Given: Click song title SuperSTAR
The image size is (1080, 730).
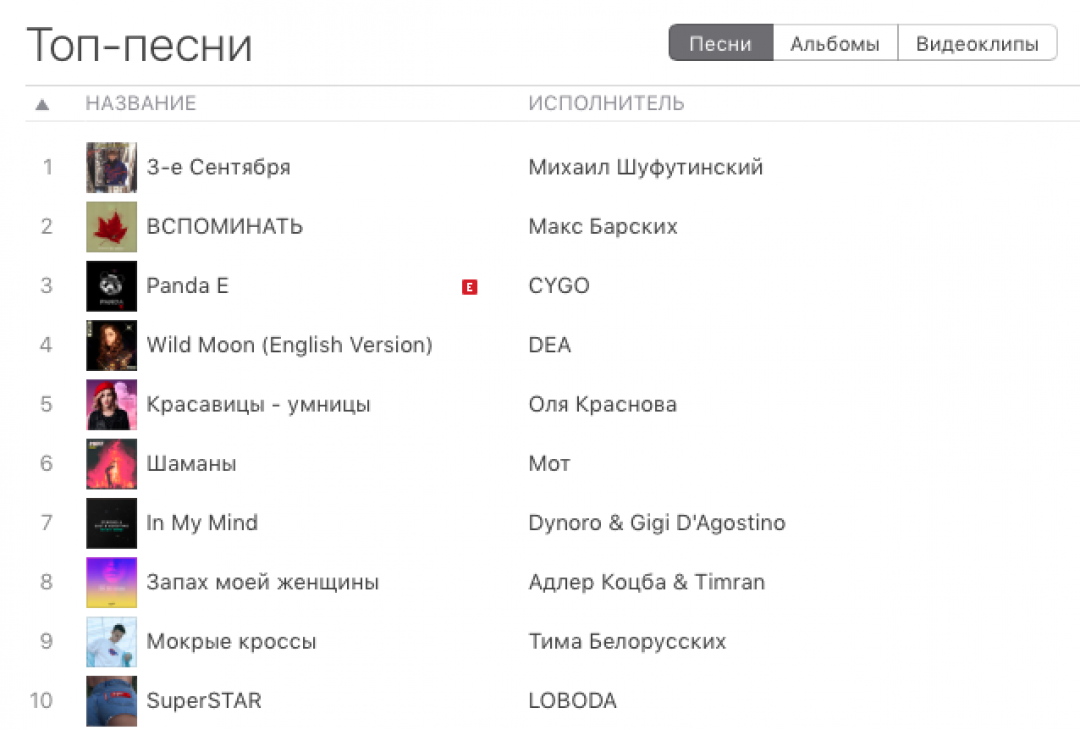Looking at the screenshot, I should [204, 701].
